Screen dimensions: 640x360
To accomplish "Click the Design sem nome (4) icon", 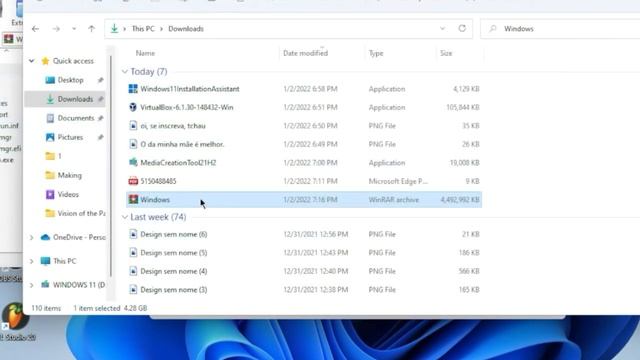I will tap(133, 271).
